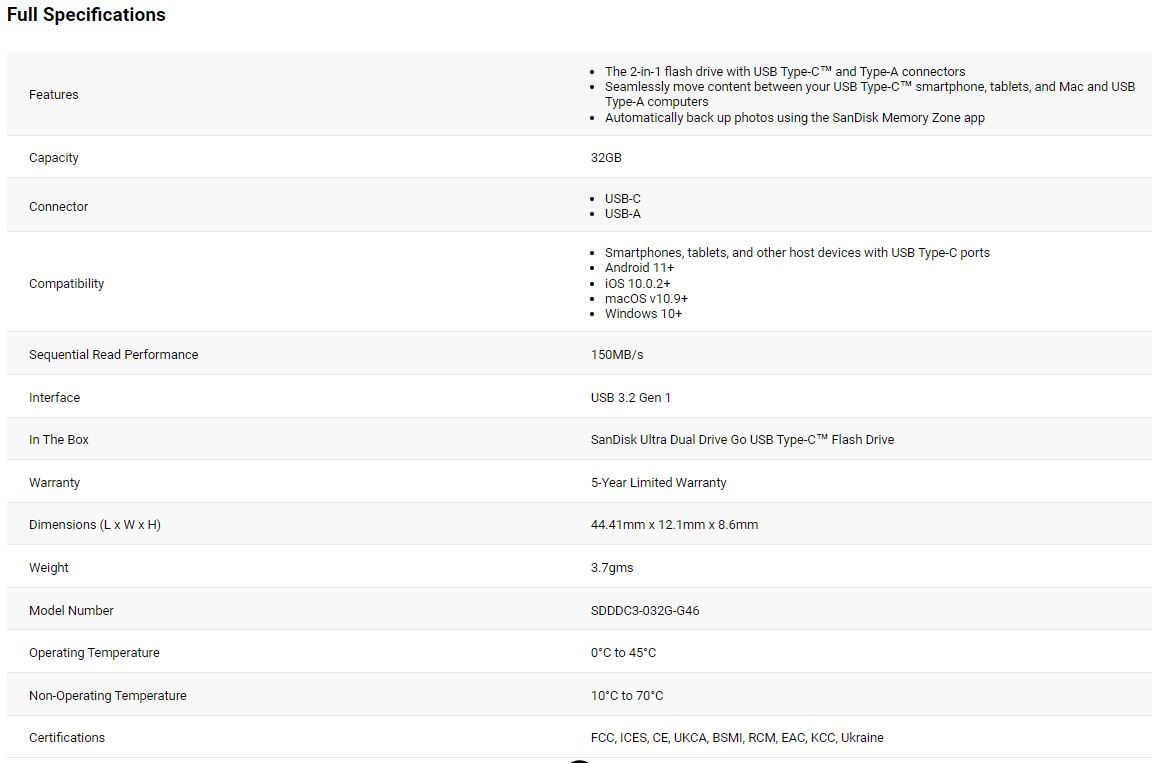The width and height of the screenshot is (1161, 763).
Task: Select model number SDDDC3-032G-G46
Action: point(645,611)
